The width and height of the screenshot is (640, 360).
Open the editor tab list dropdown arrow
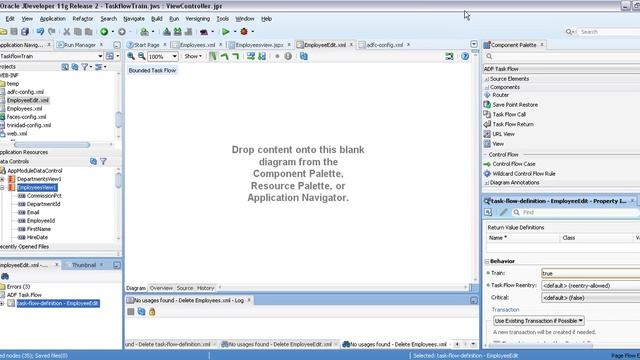click(x=474, y=44)
